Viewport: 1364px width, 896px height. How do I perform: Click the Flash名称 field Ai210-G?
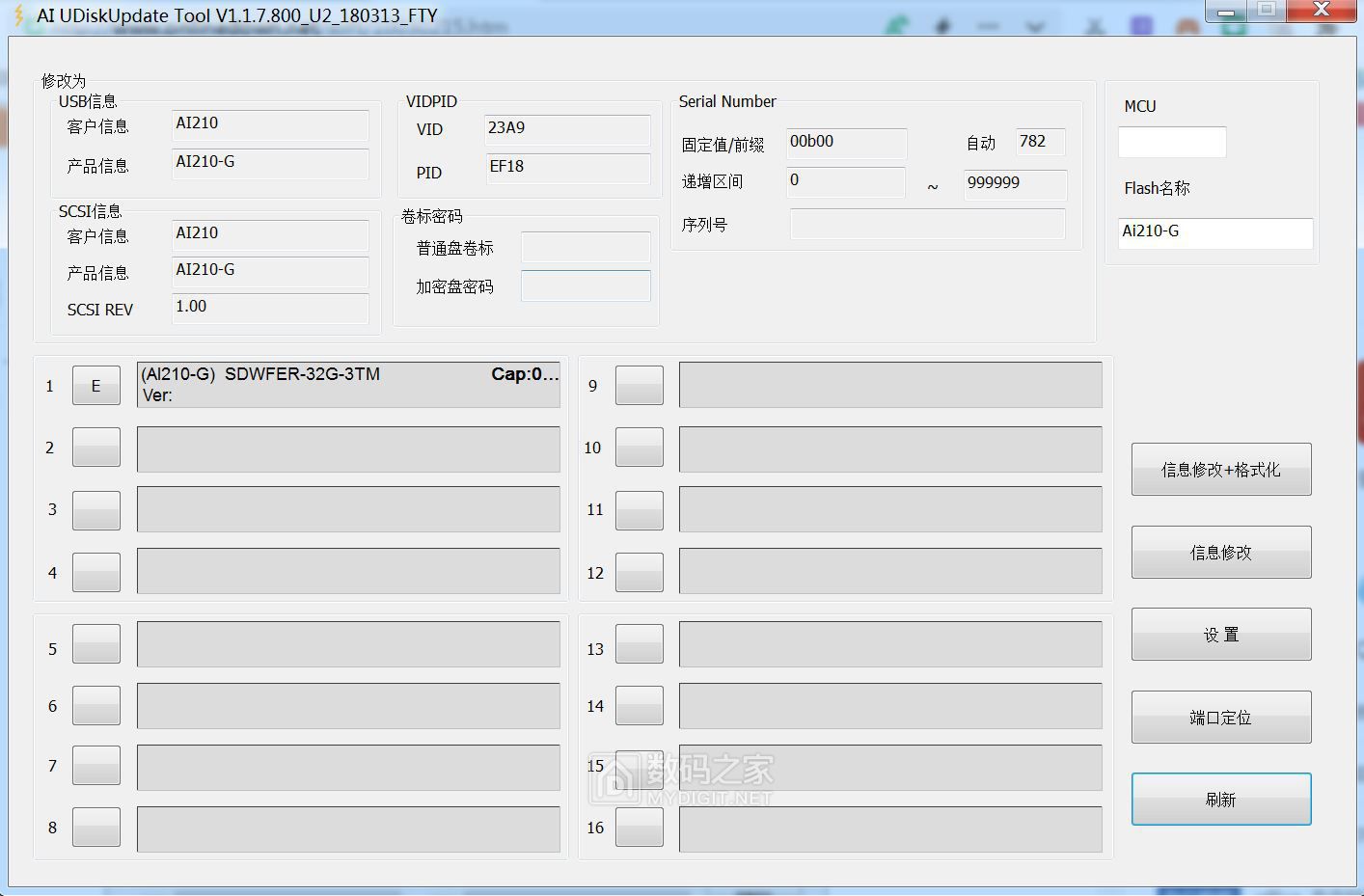pos(1215,233)
